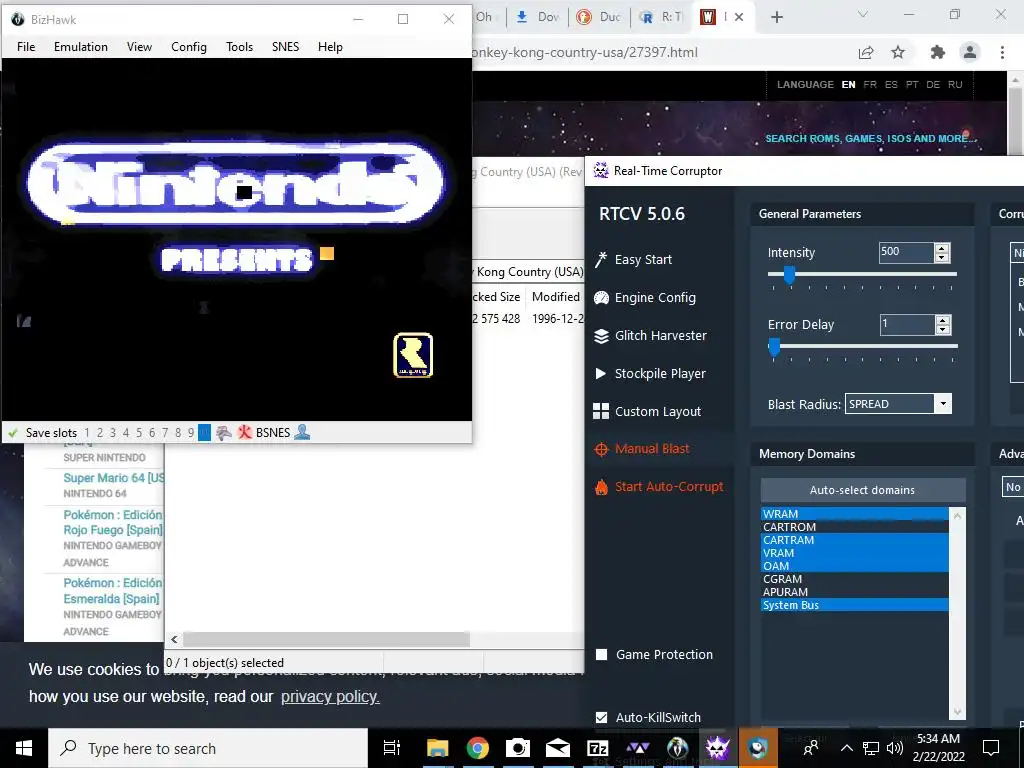Open Chrome from taskbar
The image size is (1024, 768).
pos(477,748)
